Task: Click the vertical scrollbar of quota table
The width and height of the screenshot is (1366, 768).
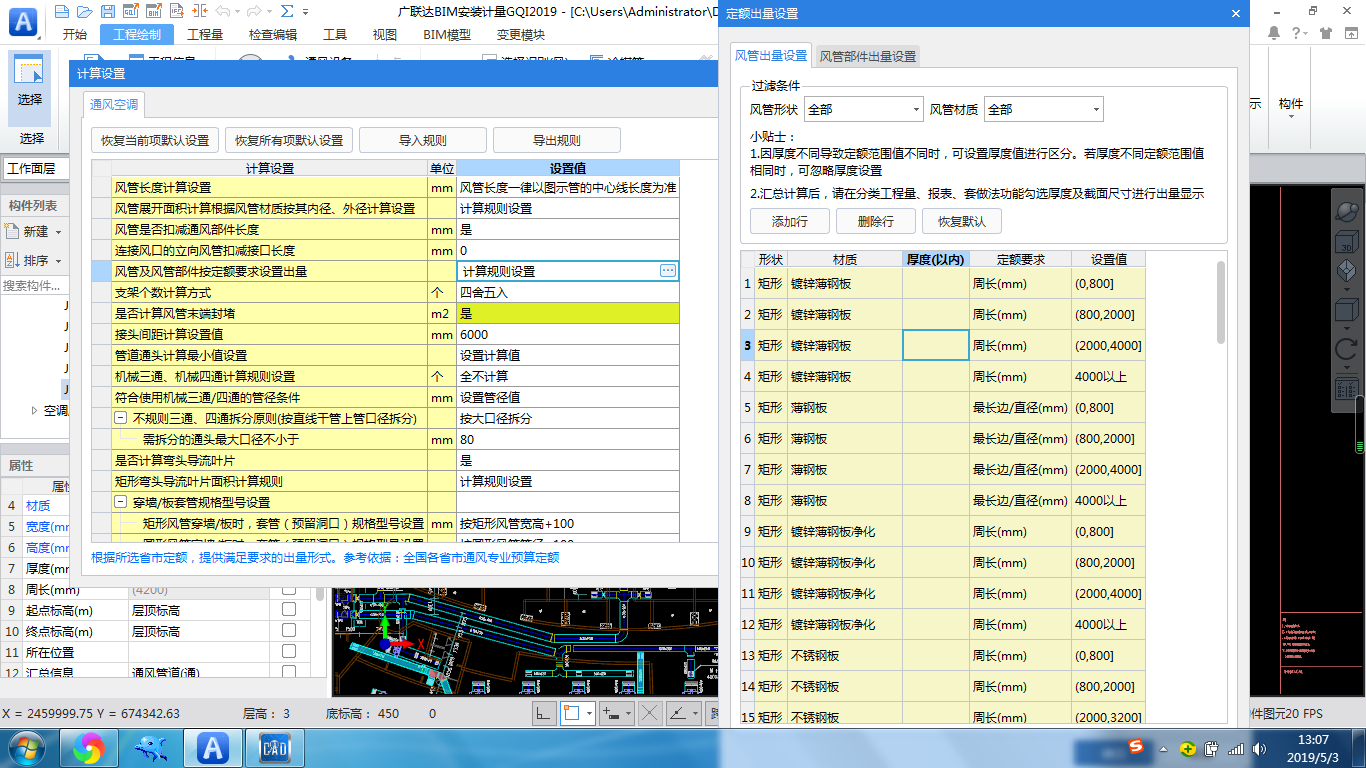Action: (1221, 303)
